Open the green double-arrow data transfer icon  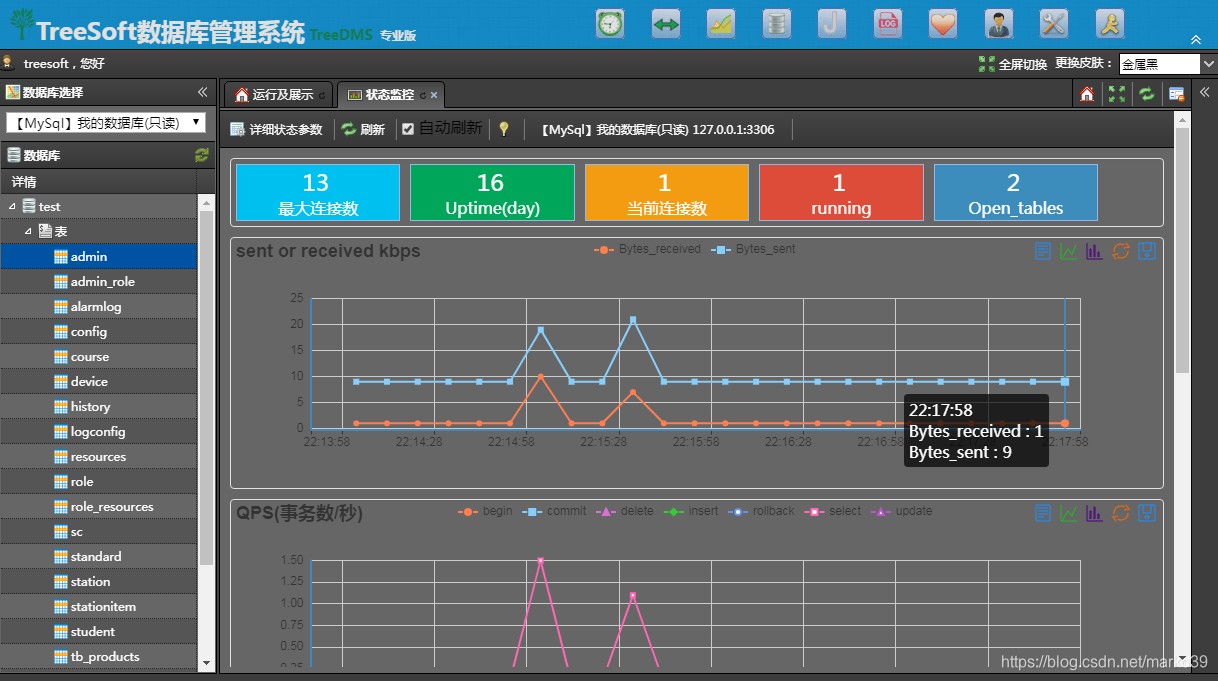(x=666, y=24)
